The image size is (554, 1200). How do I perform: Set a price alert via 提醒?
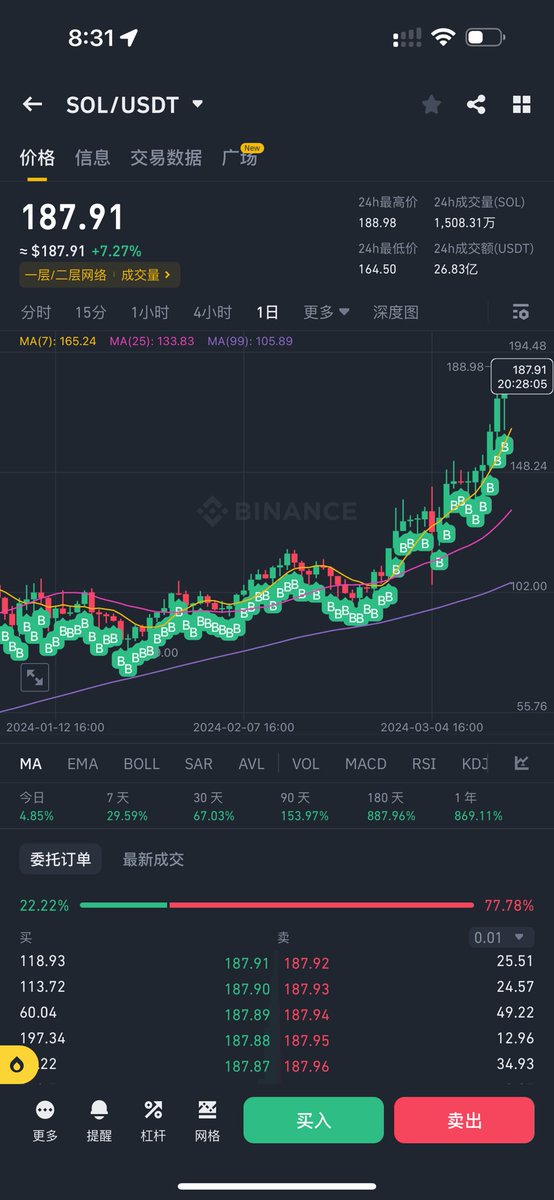tap(99, 1120)
